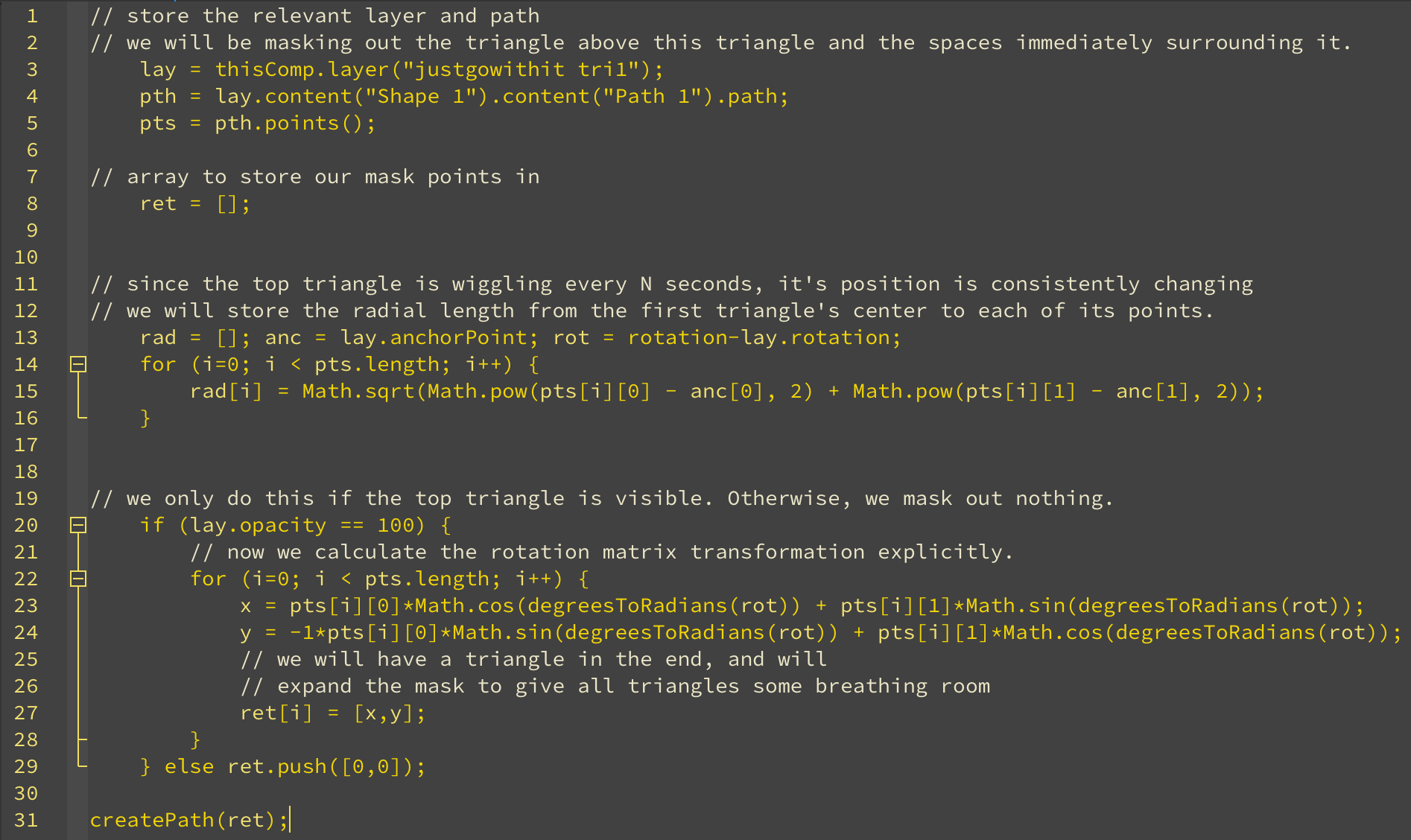Image resolution: width=1411 pixels, height=840 pixels.
Task: Collapse the fold marker on line 14
Action: (x=78, y=364)
